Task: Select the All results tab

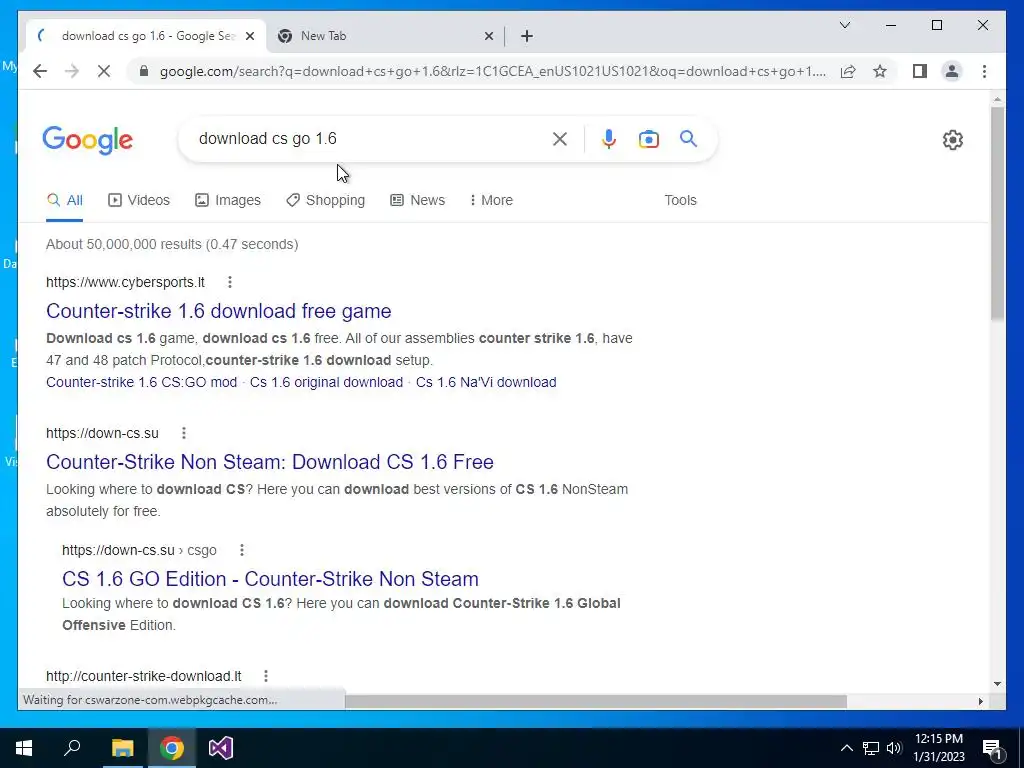Action: [65, 200]
